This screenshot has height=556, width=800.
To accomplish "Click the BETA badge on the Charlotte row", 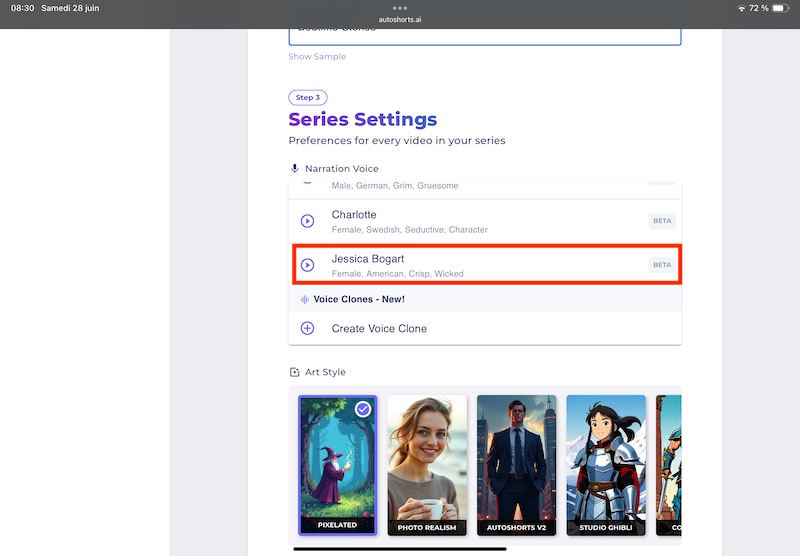I will 662,221.
